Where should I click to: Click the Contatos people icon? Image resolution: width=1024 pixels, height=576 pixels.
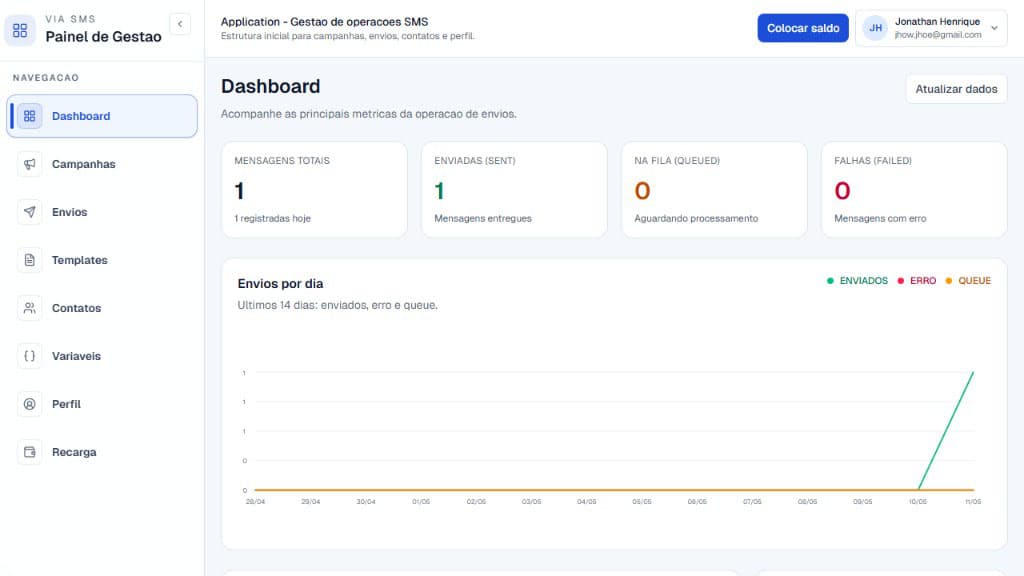click(29, 308)
